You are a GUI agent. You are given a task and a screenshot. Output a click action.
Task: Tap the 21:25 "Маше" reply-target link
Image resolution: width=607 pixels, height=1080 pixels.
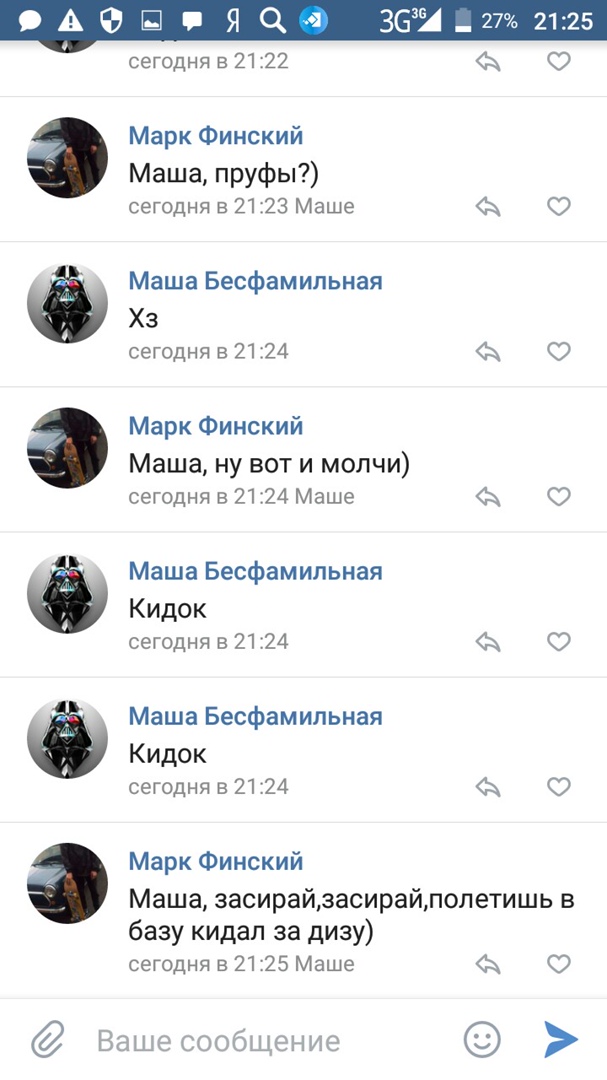[x=324, y=964]
